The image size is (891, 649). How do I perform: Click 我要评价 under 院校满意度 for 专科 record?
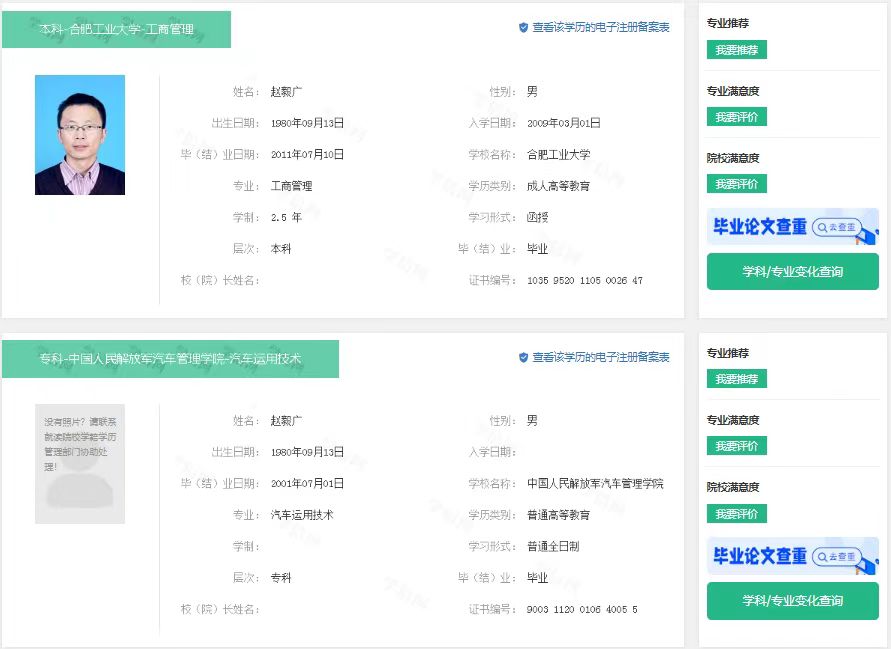(x=736, y=514)
